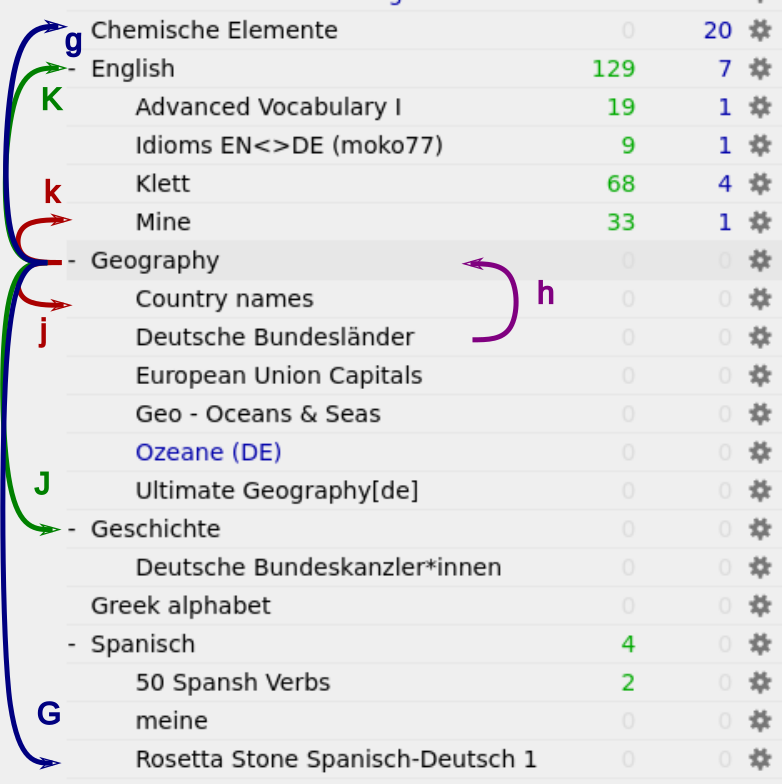Open gear options for 50 Spansh Verbs
This screenshot has height=784, width=782.
(x=760, y=683)
